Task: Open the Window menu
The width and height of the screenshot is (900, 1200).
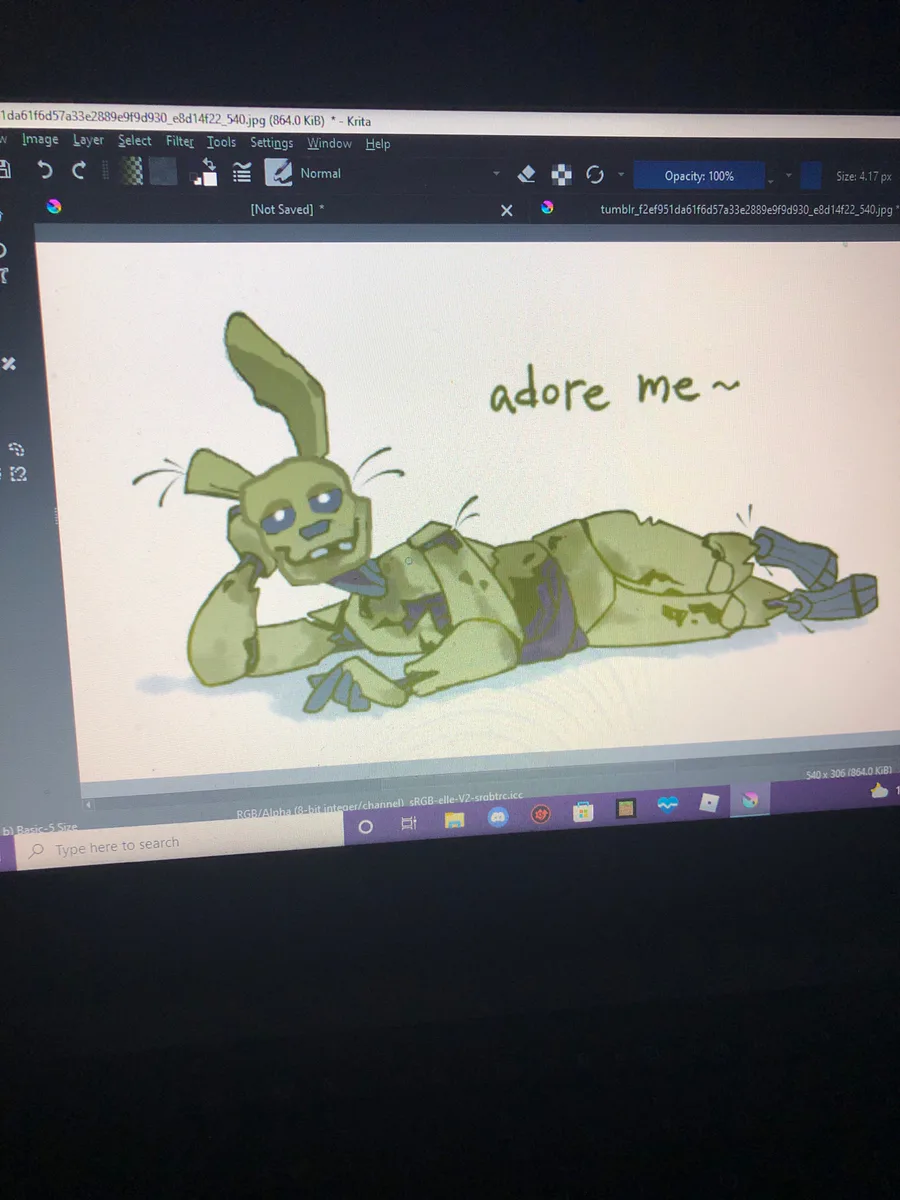Action: (329, 144)
